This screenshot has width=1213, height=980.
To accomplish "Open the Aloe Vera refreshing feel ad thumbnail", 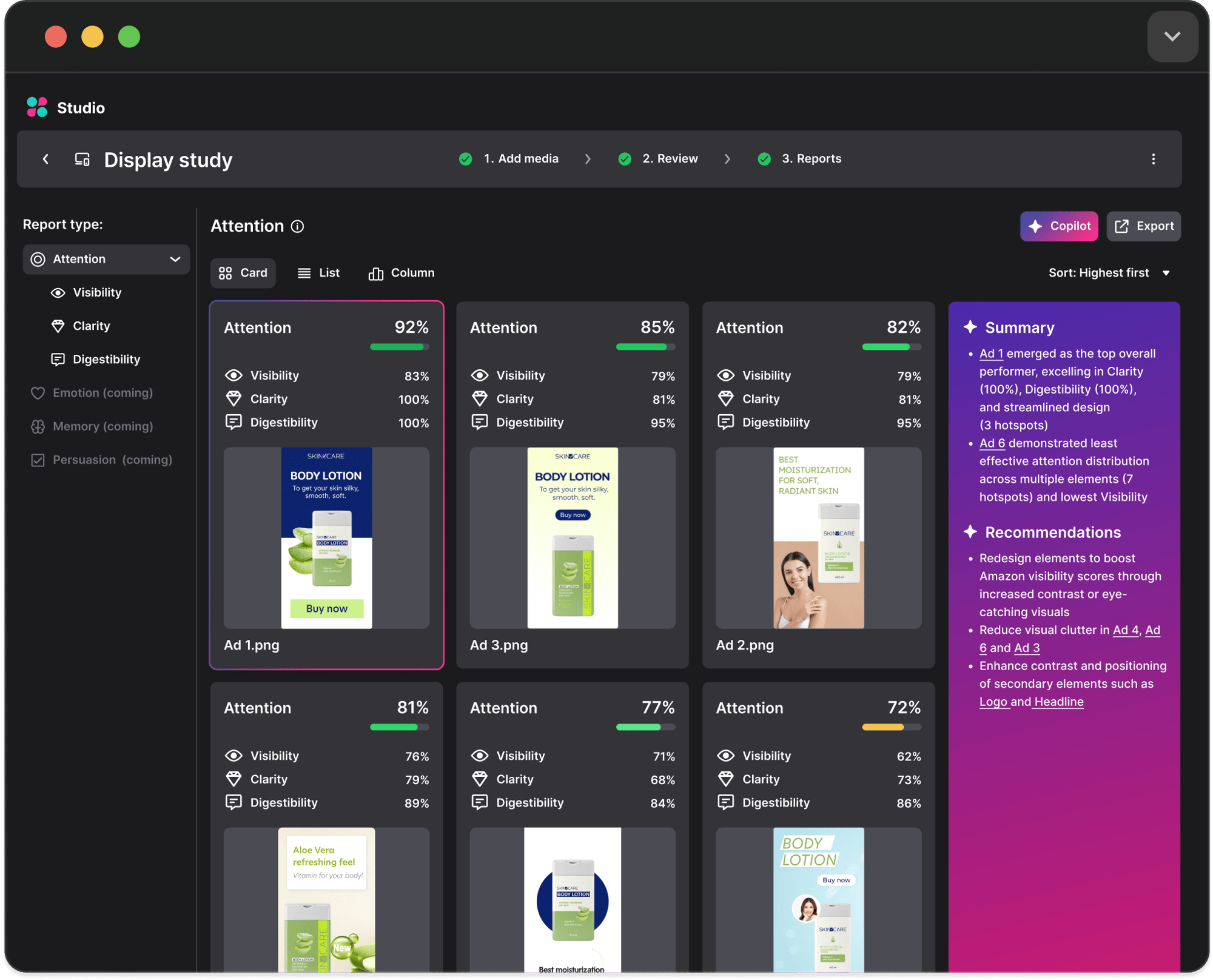I will [x=326, y=901].
